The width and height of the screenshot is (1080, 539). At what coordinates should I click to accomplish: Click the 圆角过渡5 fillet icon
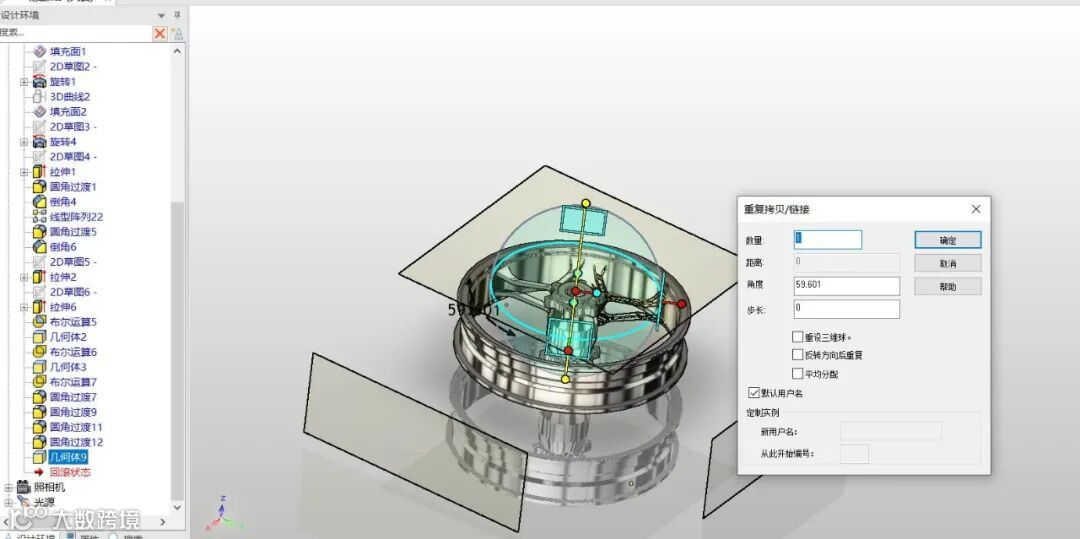pyautogui.click(x=39, y=232)
